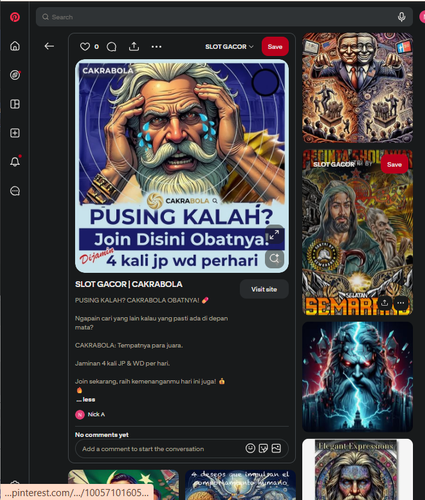Open the Messages chat bubble icon

point(15,191)
